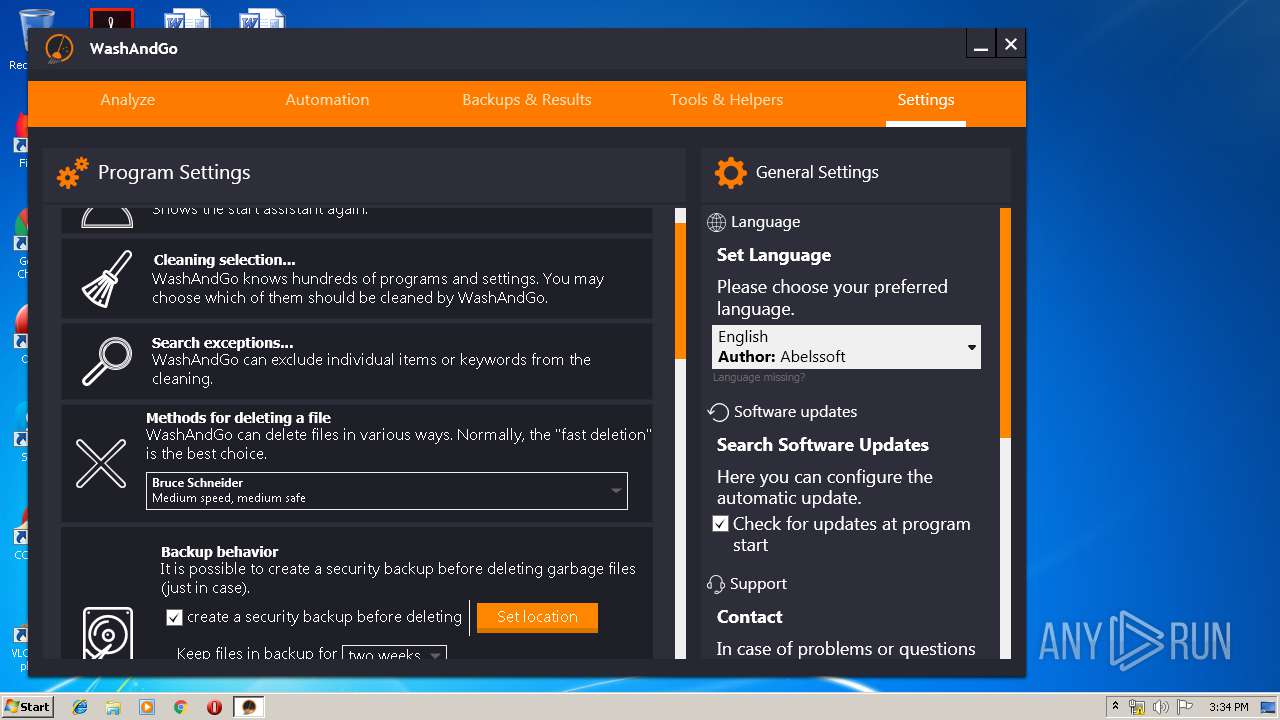Switch to the Automation tab
Image resolution: width=1280 pixels, height=720 pixels.
[x=327, y=100]
